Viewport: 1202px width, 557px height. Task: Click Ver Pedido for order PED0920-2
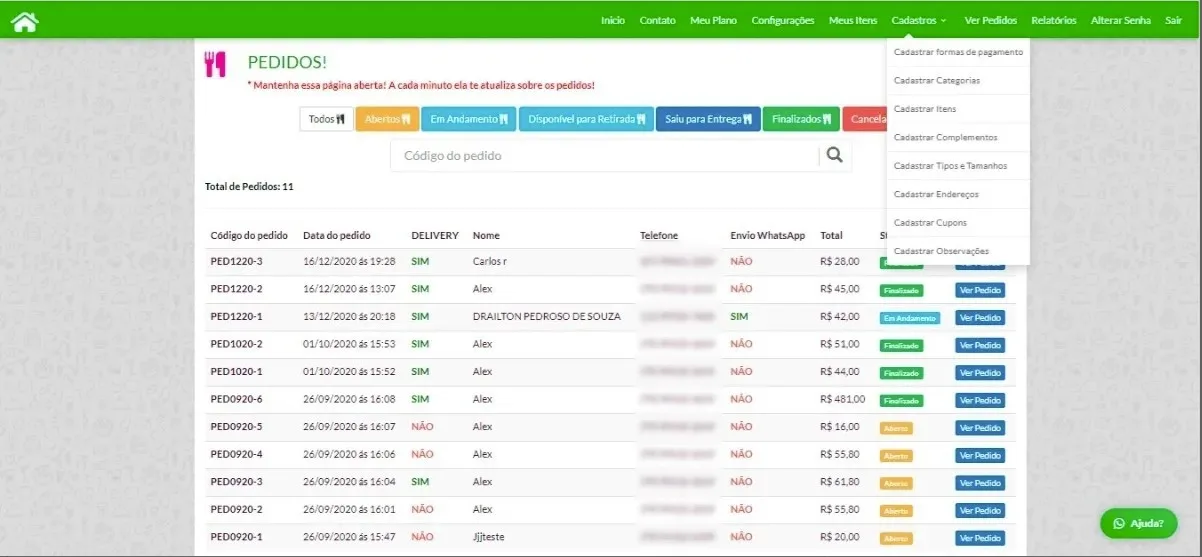(980, 510)
